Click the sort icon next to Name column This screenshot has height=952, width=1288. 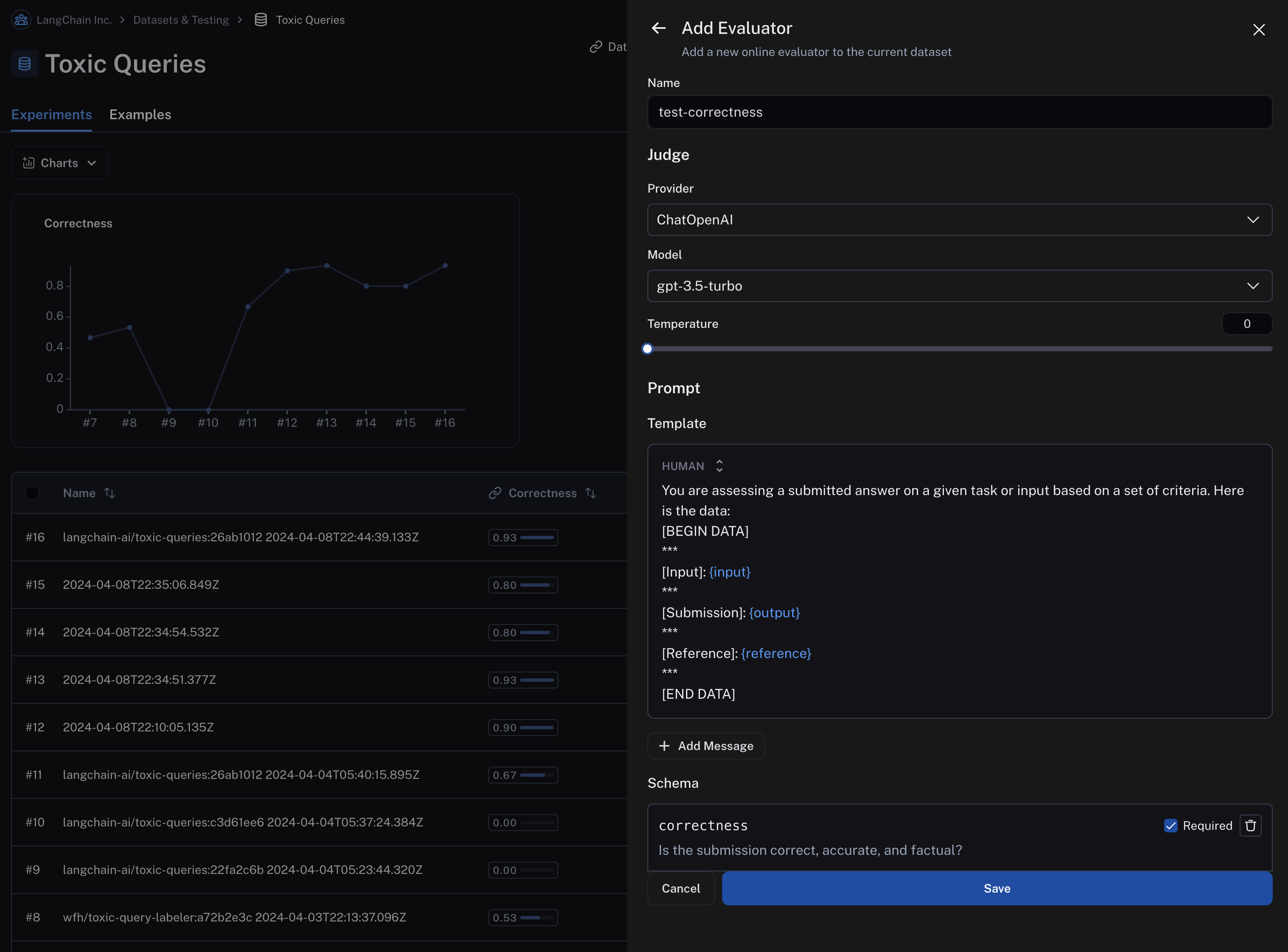point(109,493)
